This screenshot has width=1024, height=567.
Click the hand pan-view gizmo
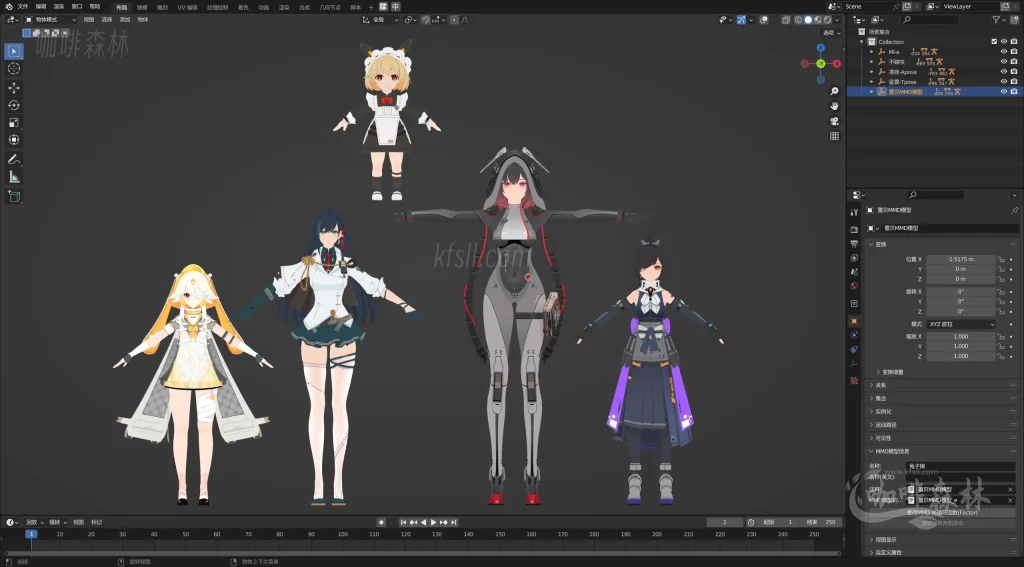[834, 106]
